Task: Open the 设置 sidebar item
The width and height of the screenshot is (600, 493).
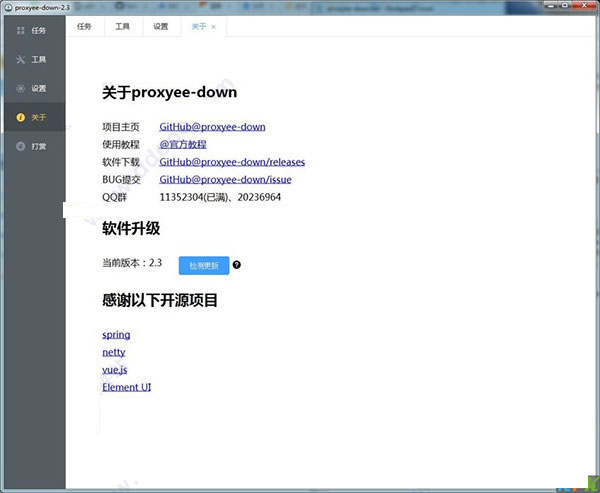Action: pos(34,88)
